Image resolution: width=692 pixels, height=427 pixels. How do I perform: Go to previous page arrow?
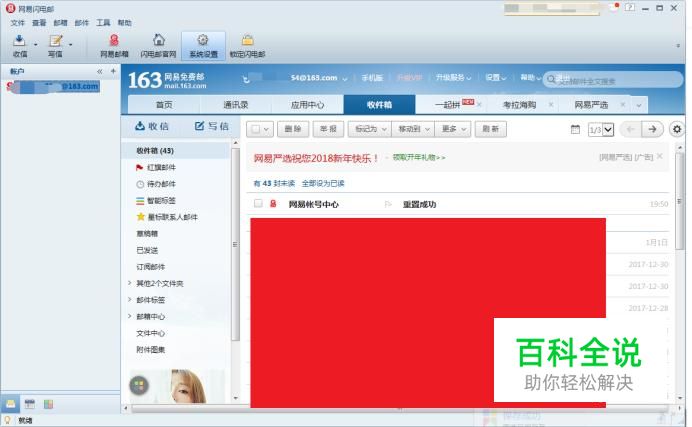(x=631, y=129)
